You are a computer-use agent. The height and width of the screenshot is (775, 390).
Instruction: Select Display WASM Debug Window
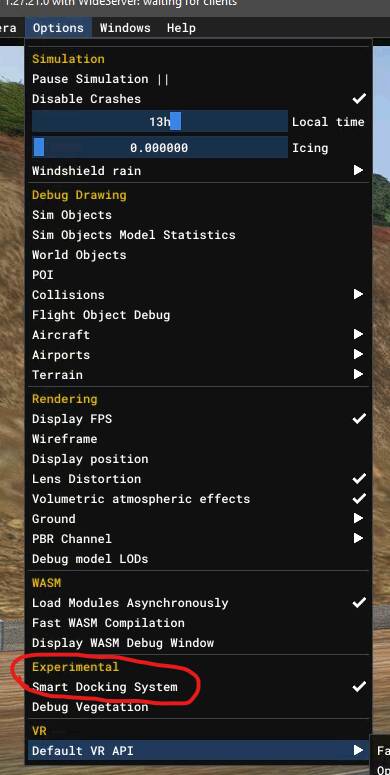pyautogui.click(x=199, y=643)
